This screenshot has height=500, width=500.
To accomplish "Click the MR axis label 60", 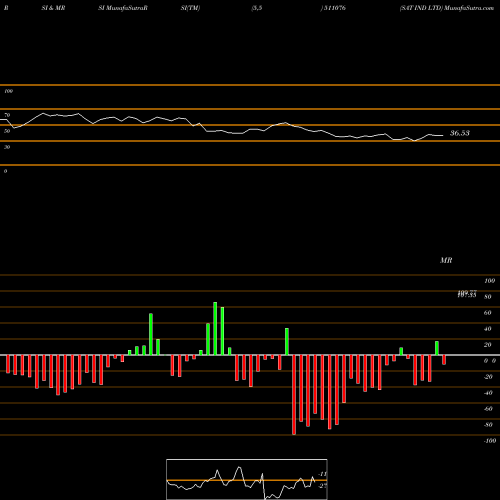I will coord(488,313).
